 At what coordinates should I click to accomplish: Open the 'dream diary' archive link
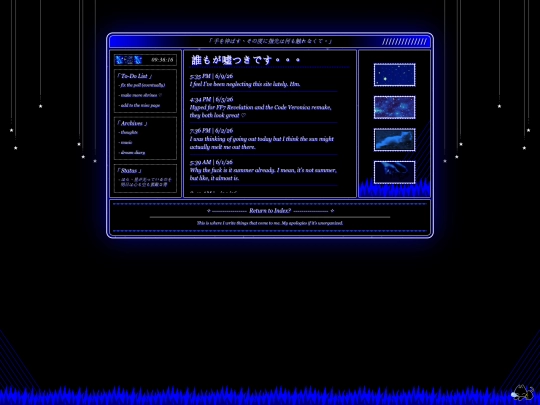(x=133, y=152)
